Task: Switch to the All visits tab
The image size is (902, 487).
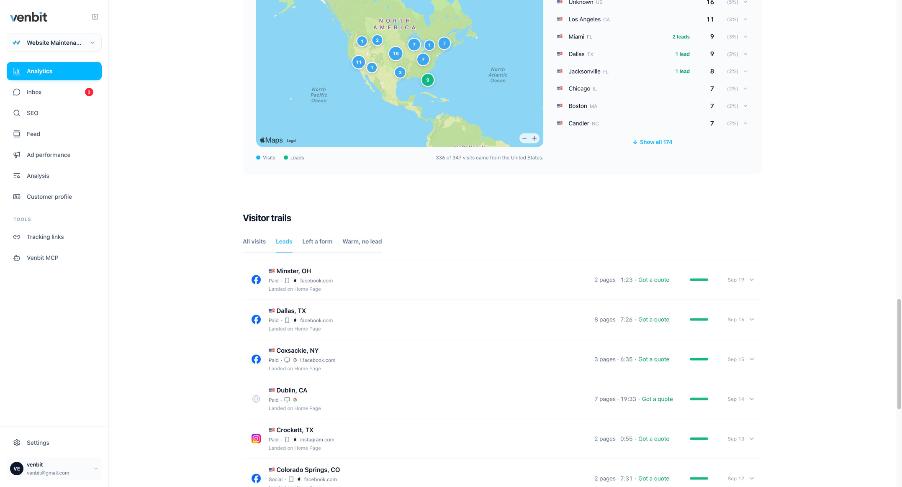Action: coord(254,241)
